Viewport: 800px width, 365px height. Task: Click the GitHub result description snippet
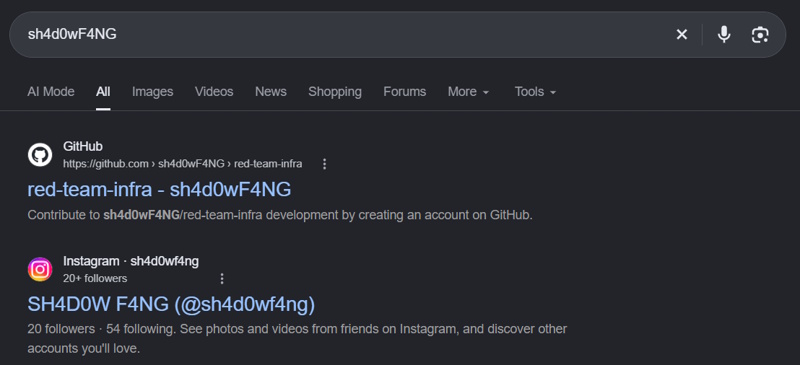[x=280, y=215]
